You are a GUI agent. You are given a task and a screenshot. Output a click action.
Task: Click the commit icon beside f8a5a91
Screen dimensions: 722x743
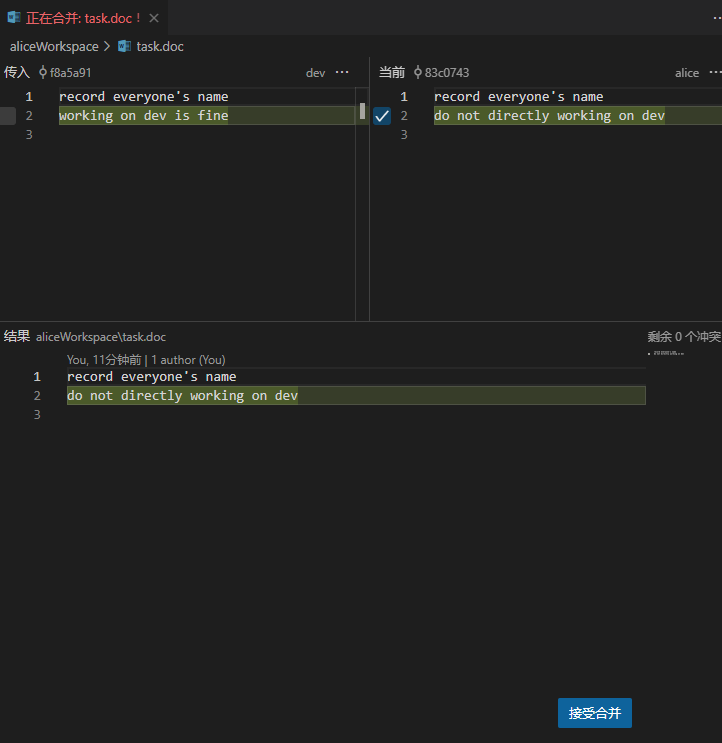click(x=43, y=72)
